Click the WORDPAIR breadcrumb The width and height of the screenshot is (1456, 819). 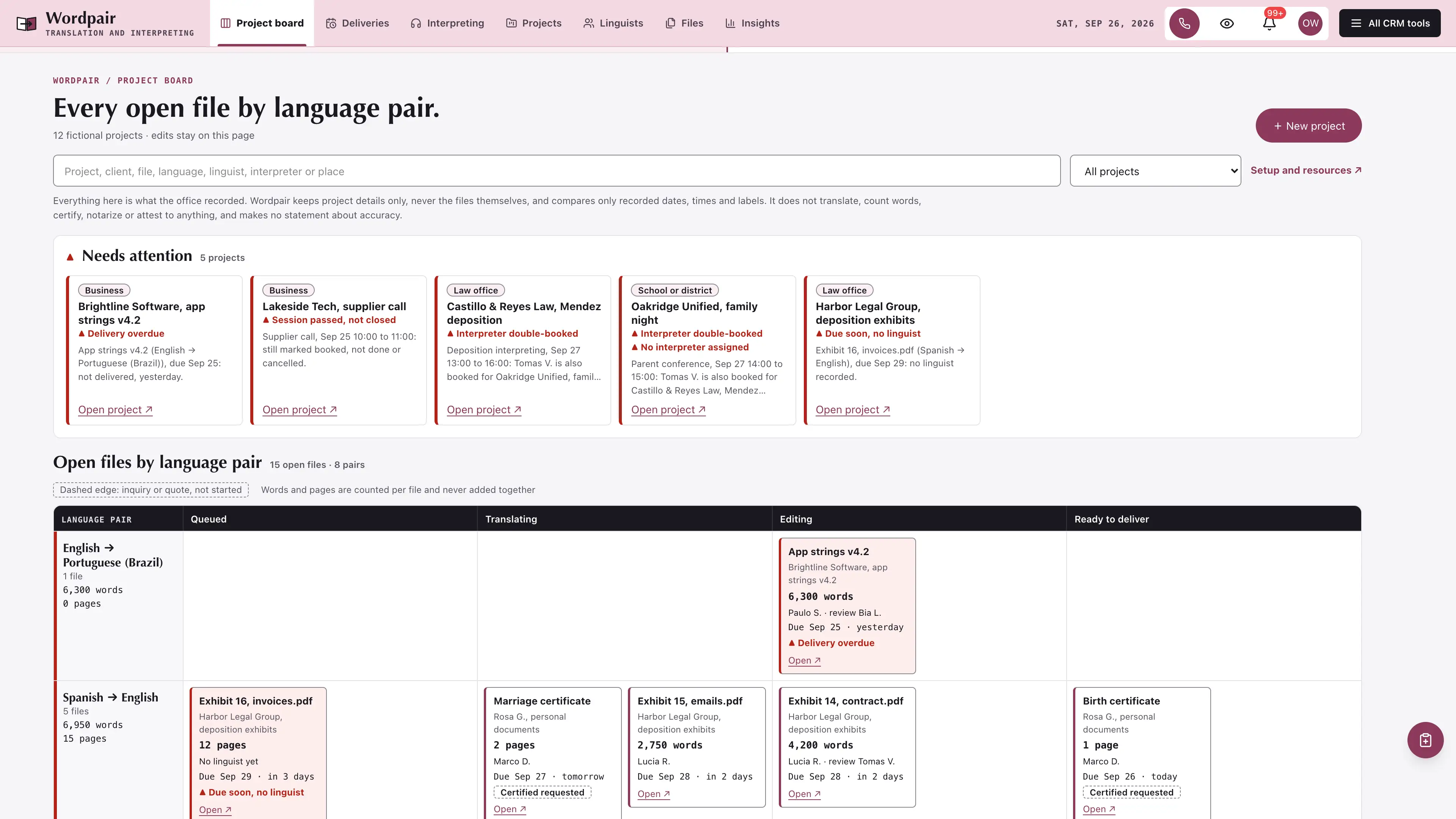[76, 80]
